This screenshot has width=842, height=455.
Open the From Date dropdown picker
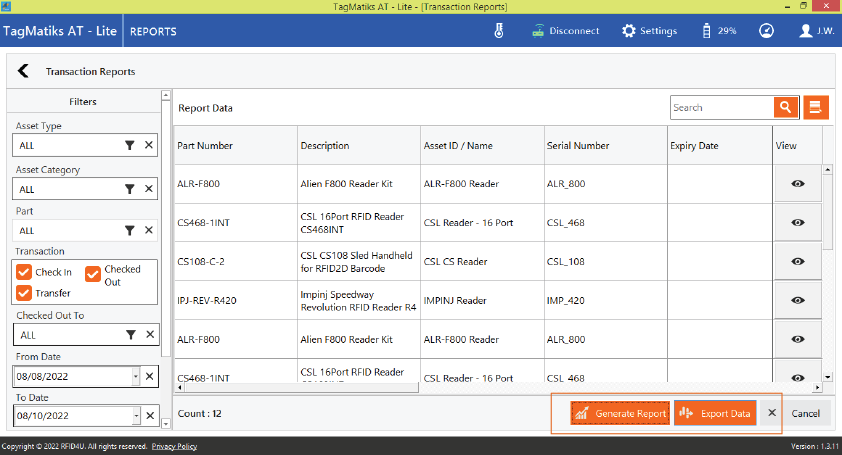(136, 376)
